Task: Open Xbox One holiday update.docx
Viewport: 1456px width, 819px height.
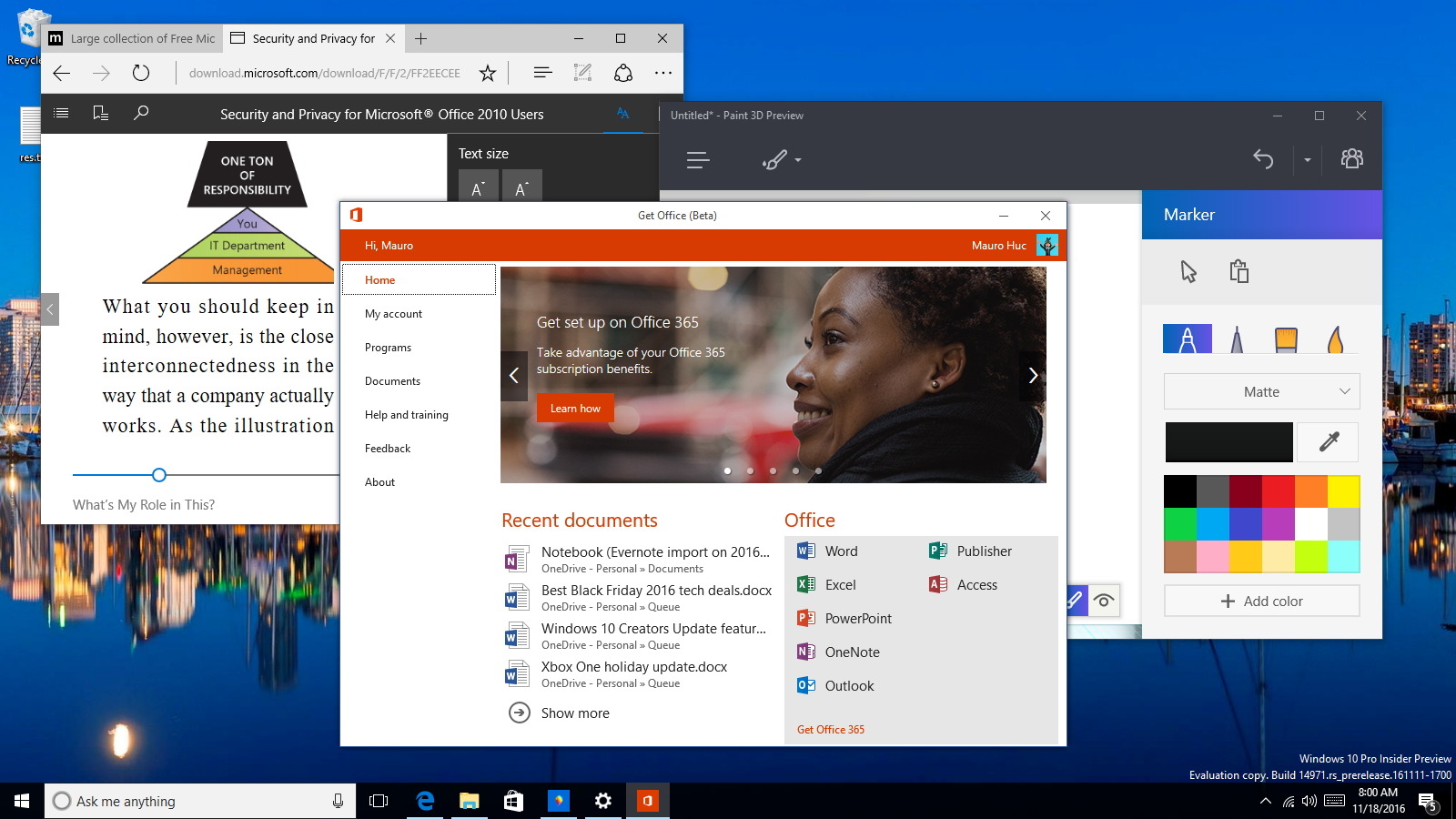Action: click(x=616, y=674)
